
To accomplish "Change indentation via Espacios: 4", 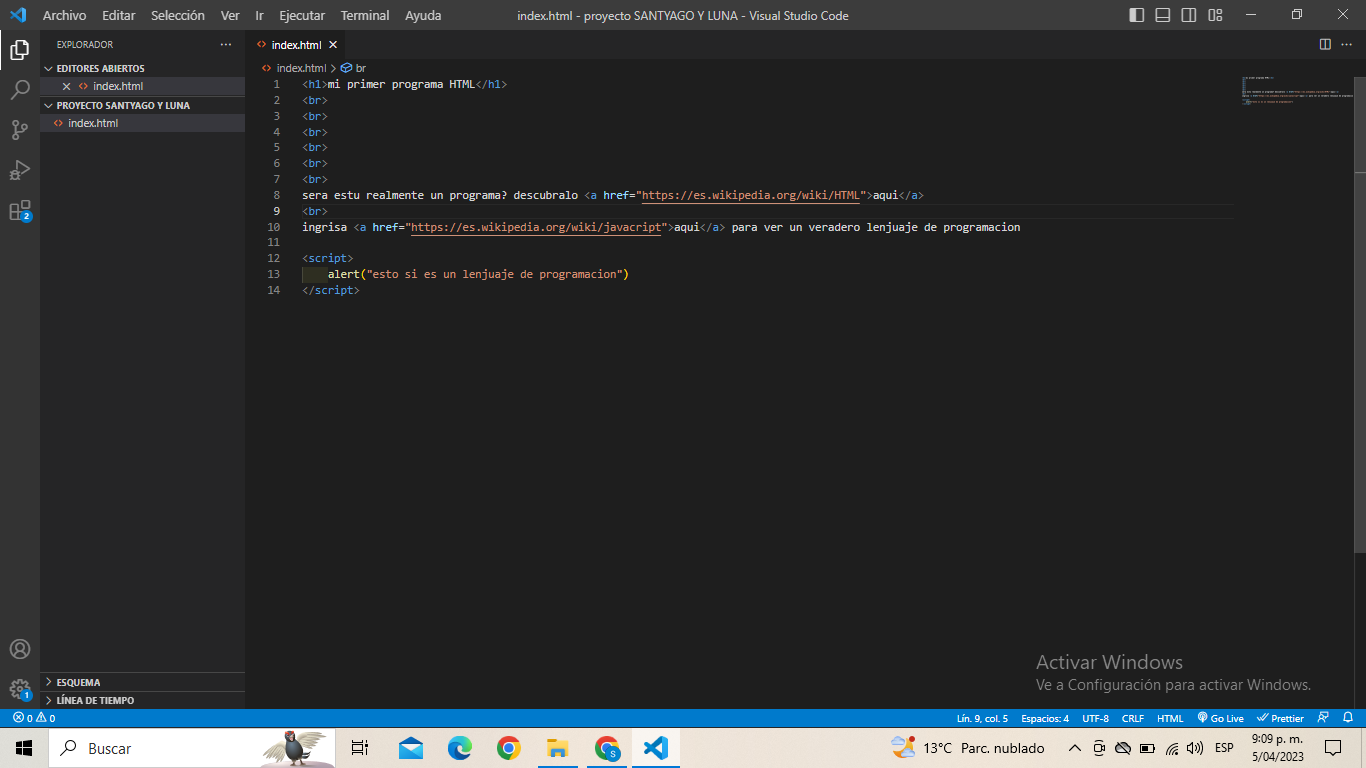I will pyautogui.click(x=1045, y=718).
